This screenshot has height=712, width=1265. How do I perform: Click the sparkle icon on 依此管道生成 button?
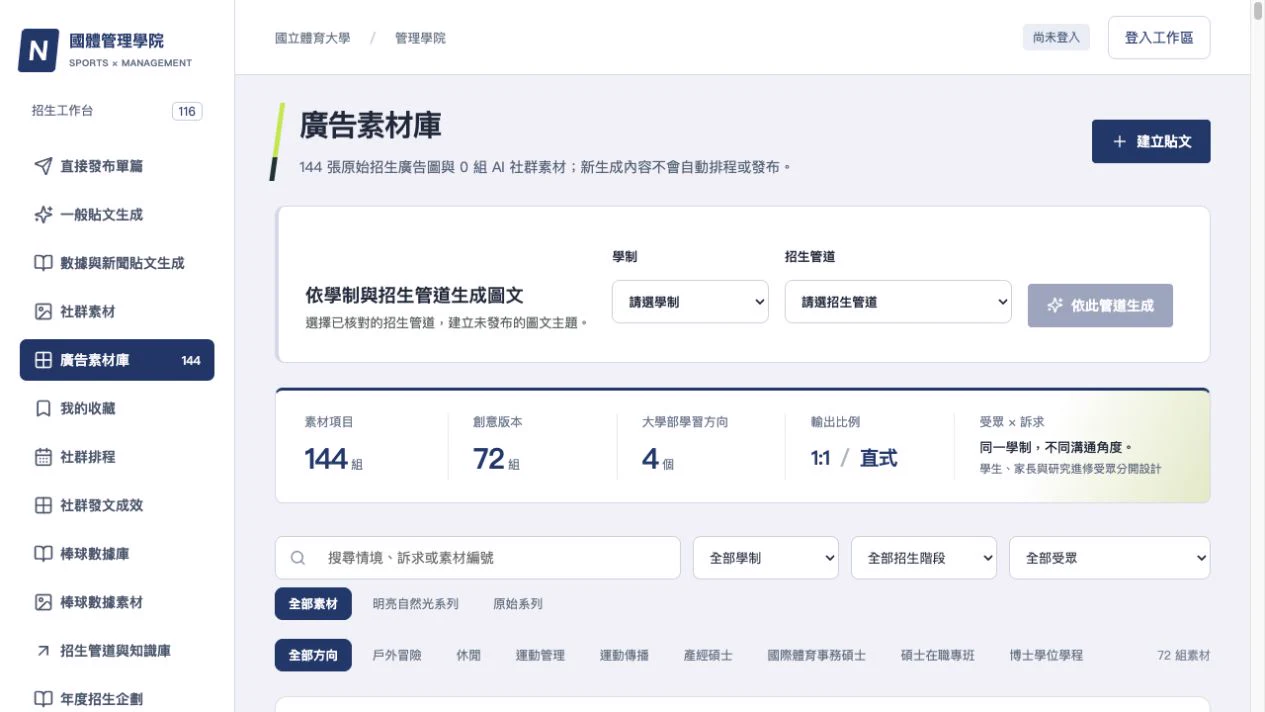coord(1054,306)
